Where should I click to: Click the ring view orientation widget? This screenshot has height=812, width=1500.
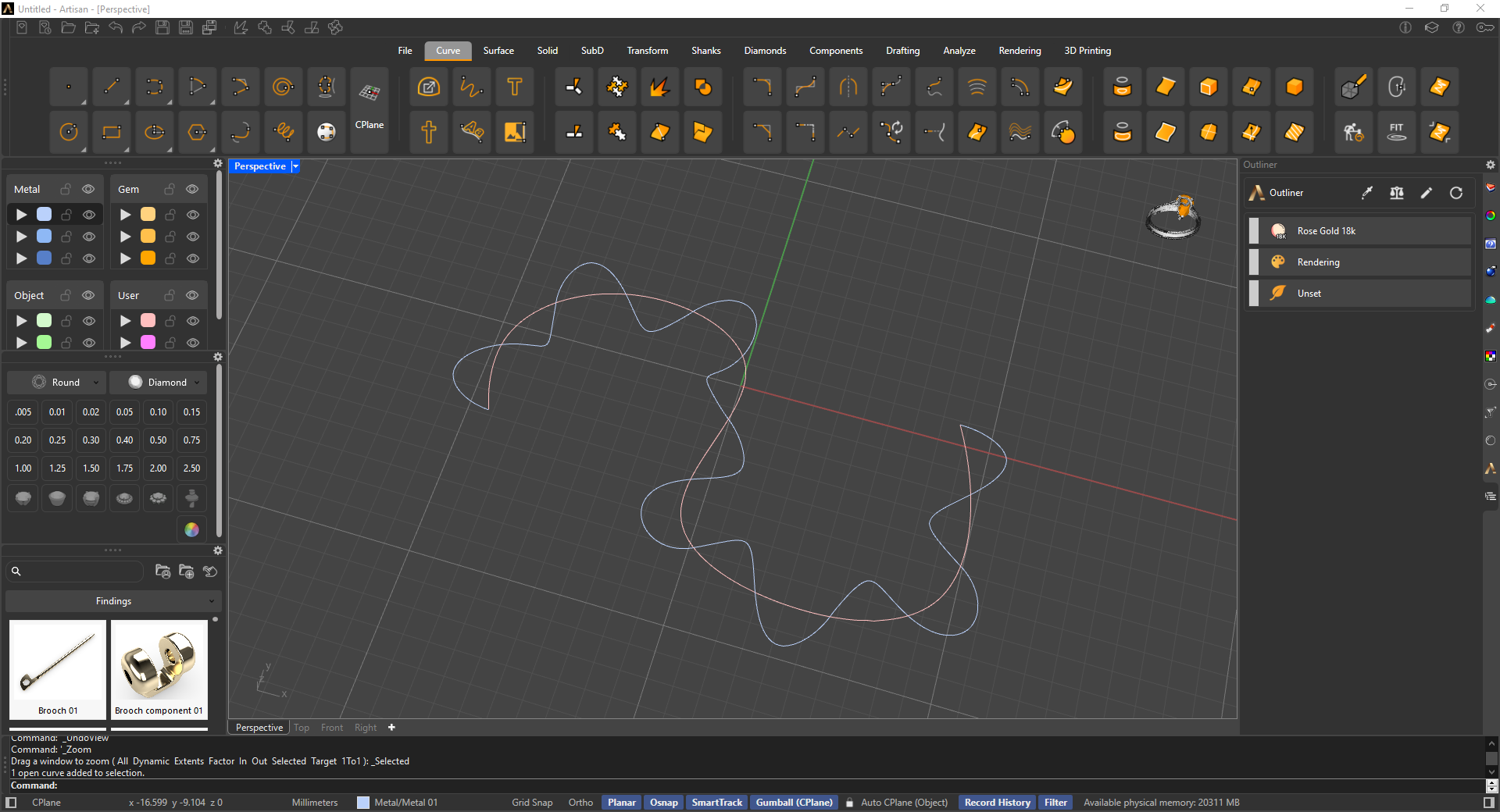coord(1173,217)
